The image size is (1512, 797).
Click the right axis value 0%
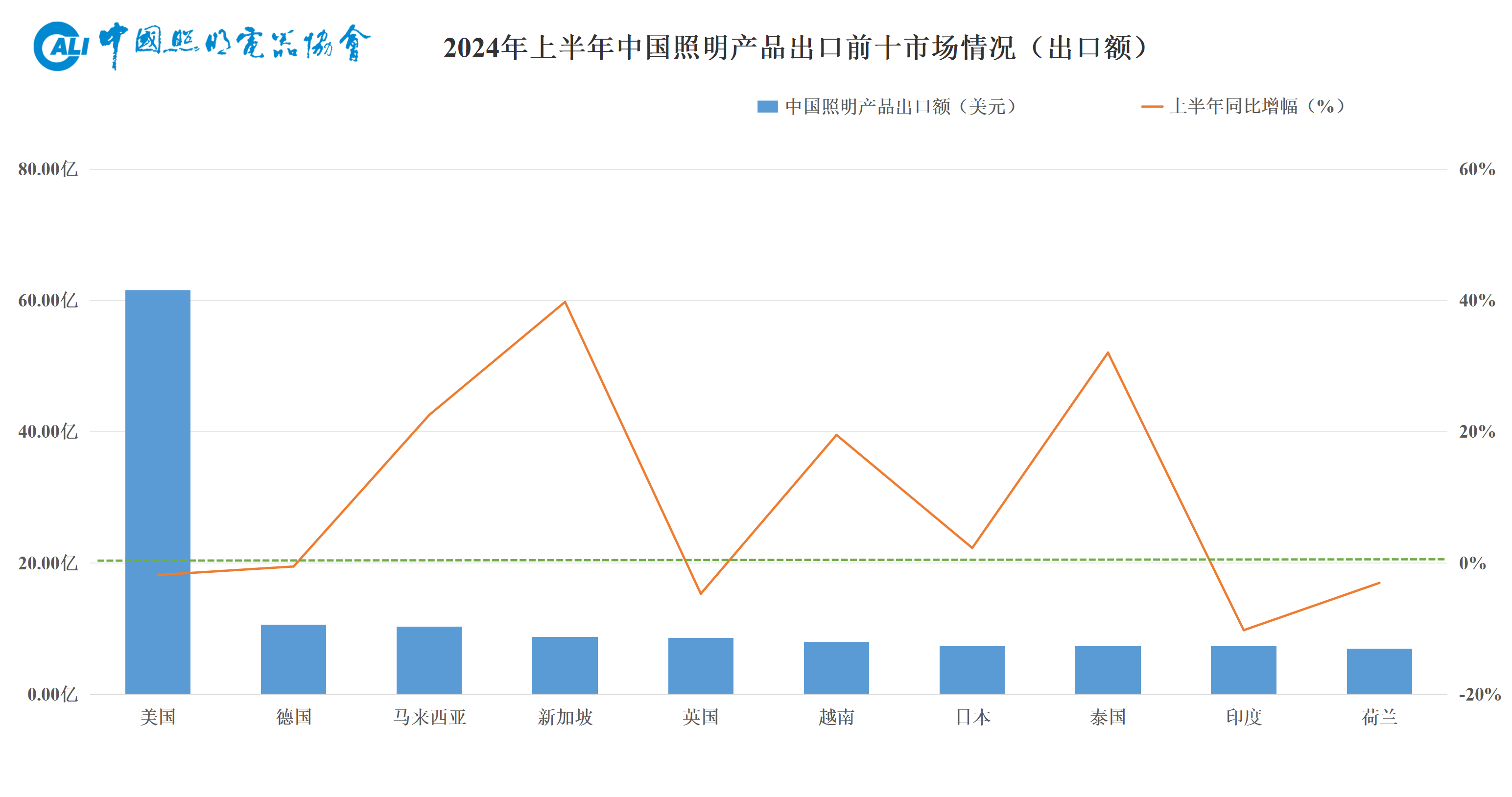1472,563
